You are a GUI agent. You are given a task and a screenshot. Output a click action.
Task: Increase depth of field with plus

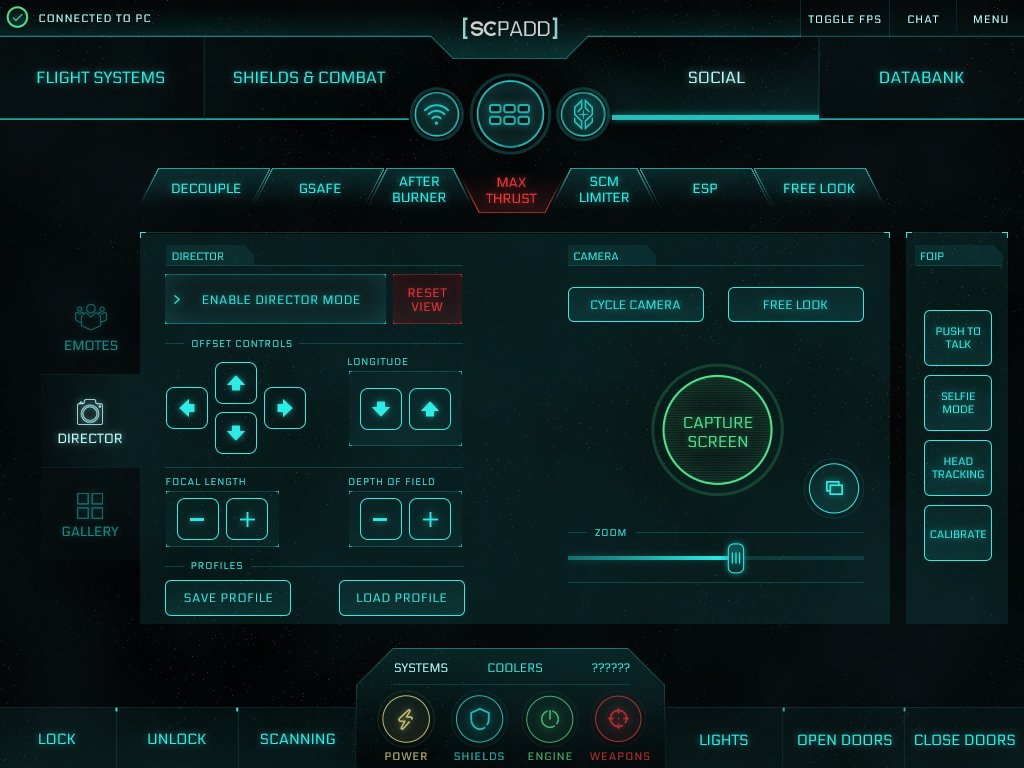(x=430, y=519)
